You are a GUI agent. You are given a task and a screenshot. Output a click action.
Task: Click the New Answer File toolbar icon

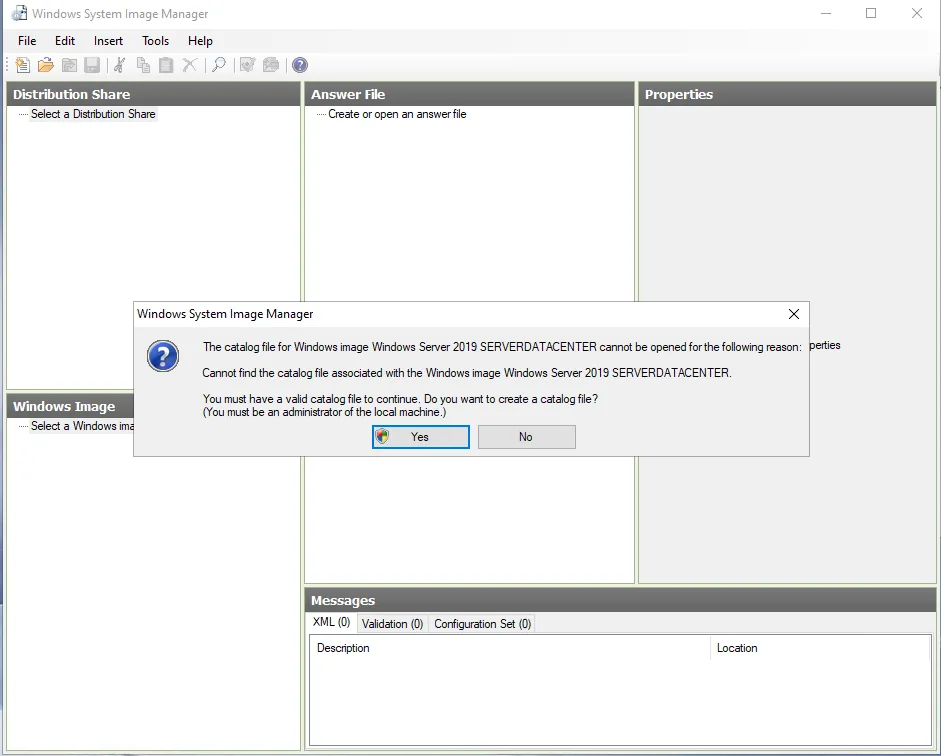click(x=23, y=65)
